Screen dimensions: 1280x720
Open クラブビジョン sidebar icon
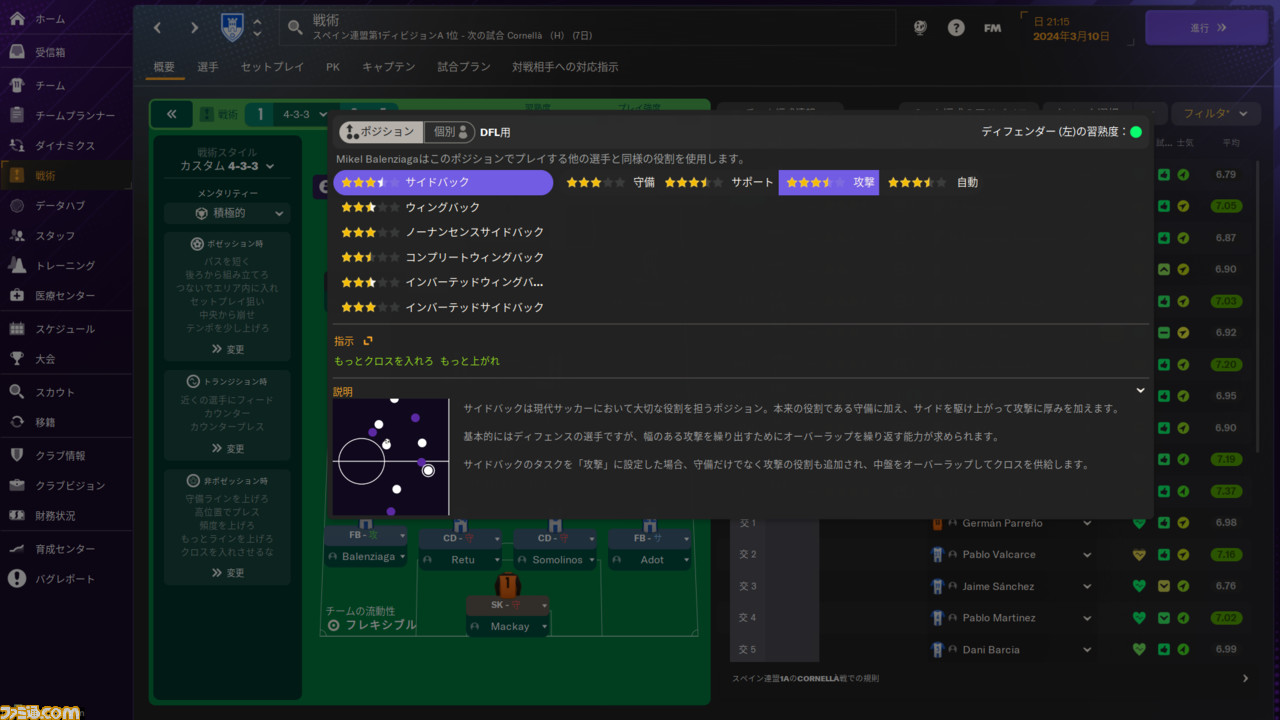(x=17, y=485)
